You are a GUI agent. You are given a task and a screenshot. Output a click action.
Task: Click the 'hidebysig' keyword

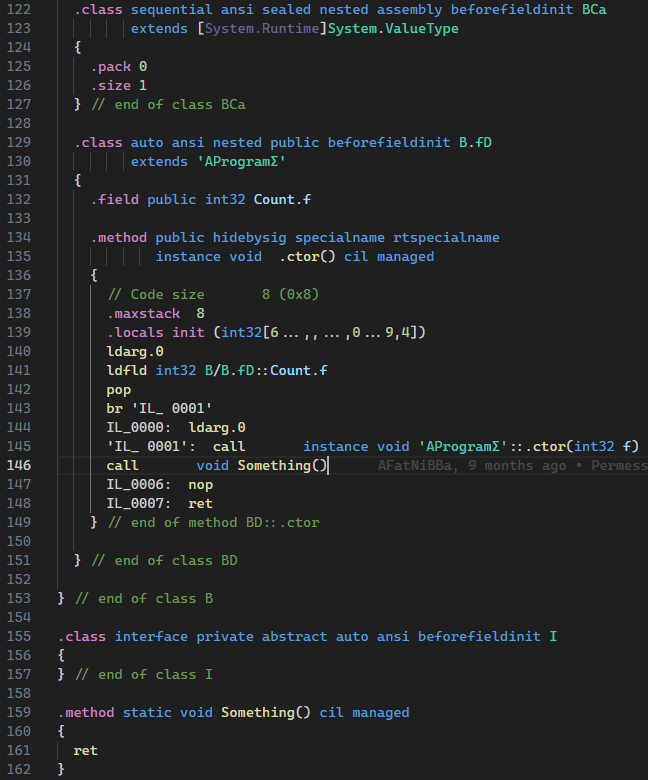tap(249, 238)
